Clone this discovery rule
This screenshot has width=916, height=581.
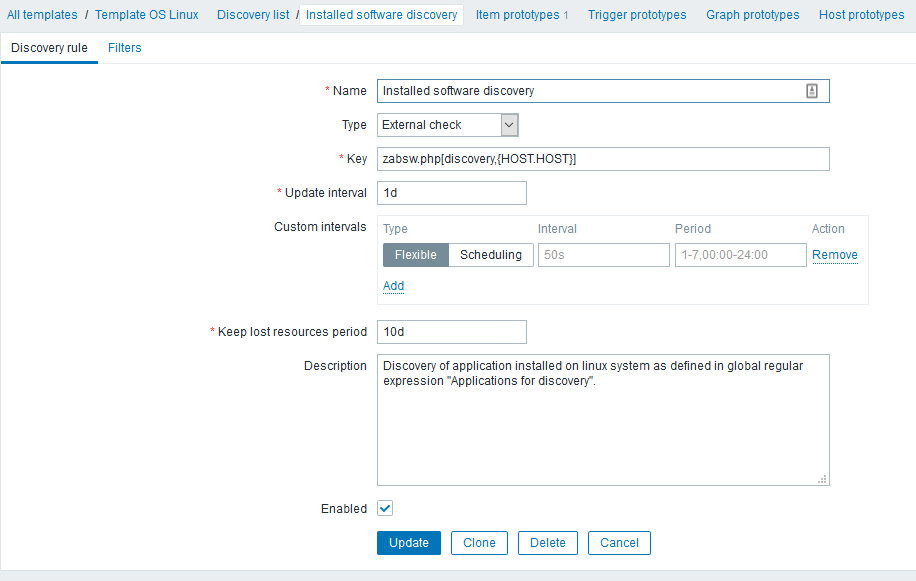tap(479, 542)
